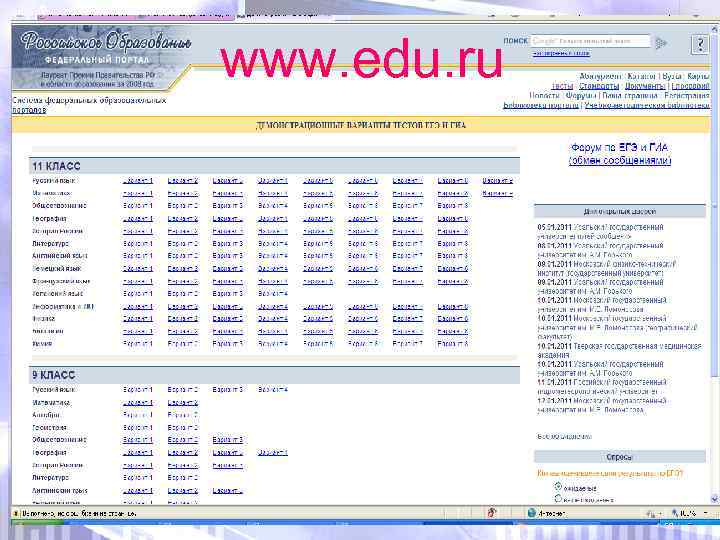
Task: Open Вариант 3 for 9 класс Английский язык
Action: pos(228,490)
